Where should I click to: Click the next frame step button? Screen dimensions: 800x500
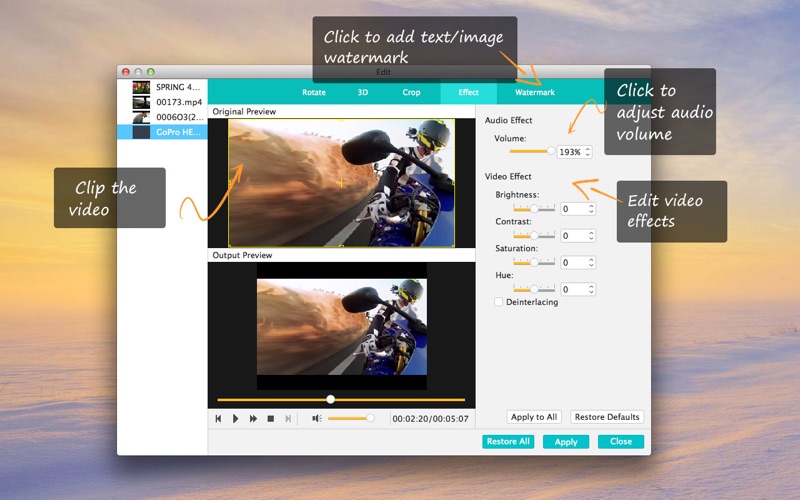(288, 418)
